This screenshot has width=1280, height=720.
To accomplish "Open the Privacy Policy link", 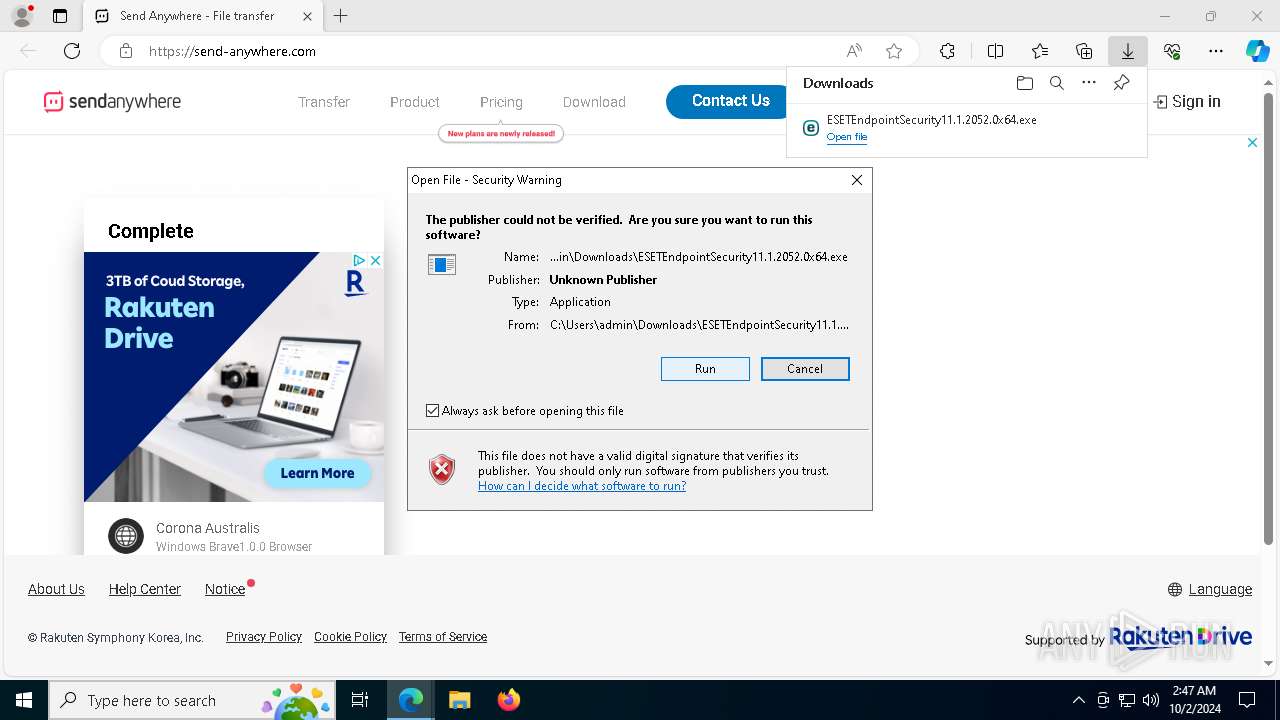I will [x=264, y=637].
